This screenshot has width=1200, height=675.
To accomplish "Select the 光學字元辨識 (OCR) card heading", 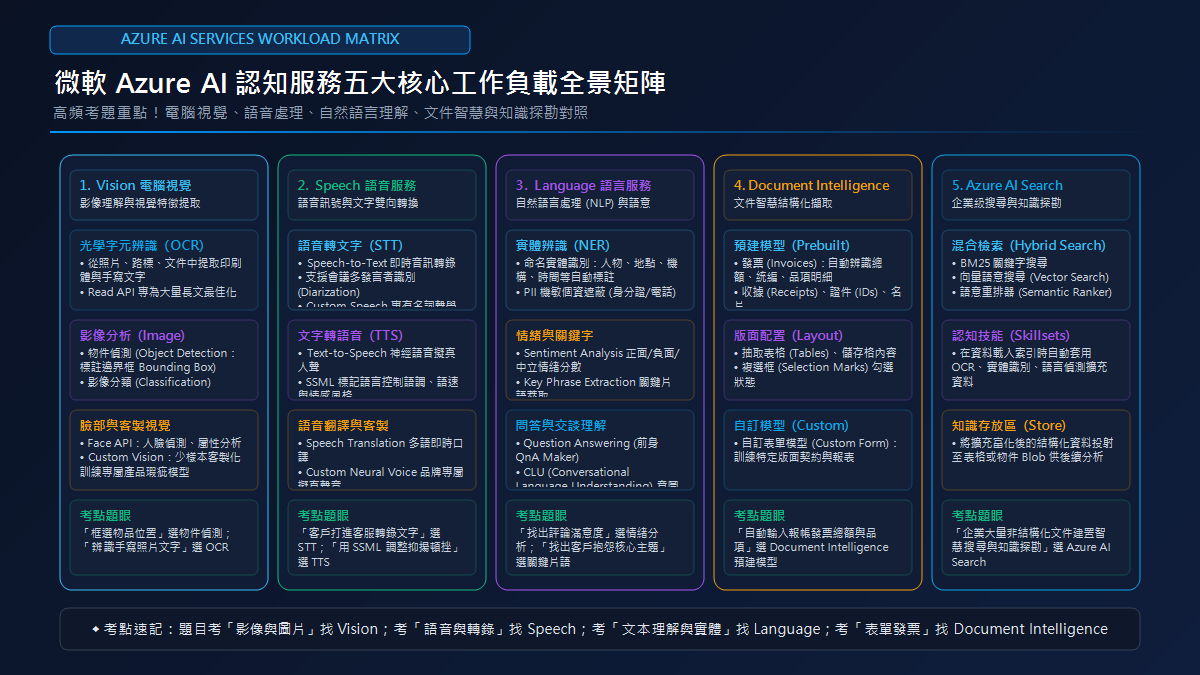I will tap(141, 245).
